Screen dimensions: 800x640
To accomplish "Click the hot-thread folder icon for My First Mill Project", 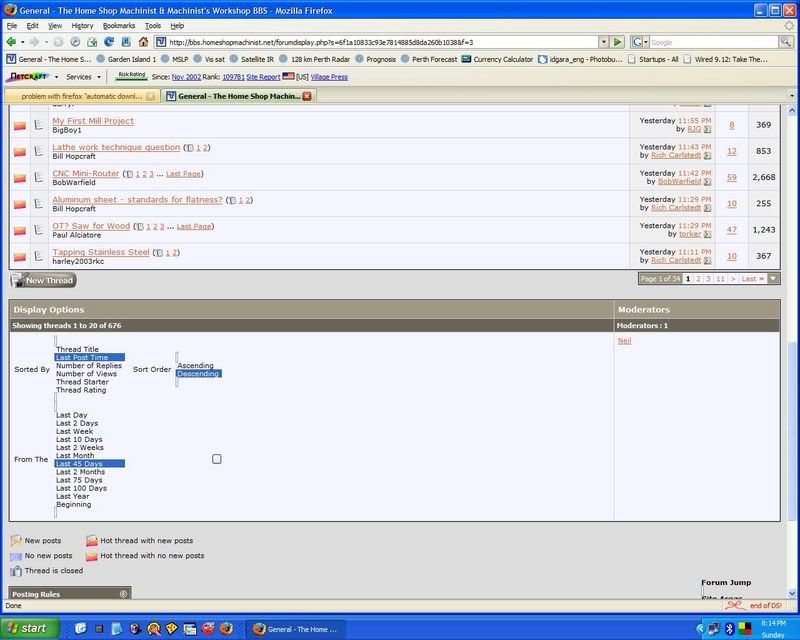I will pos(20,126).
